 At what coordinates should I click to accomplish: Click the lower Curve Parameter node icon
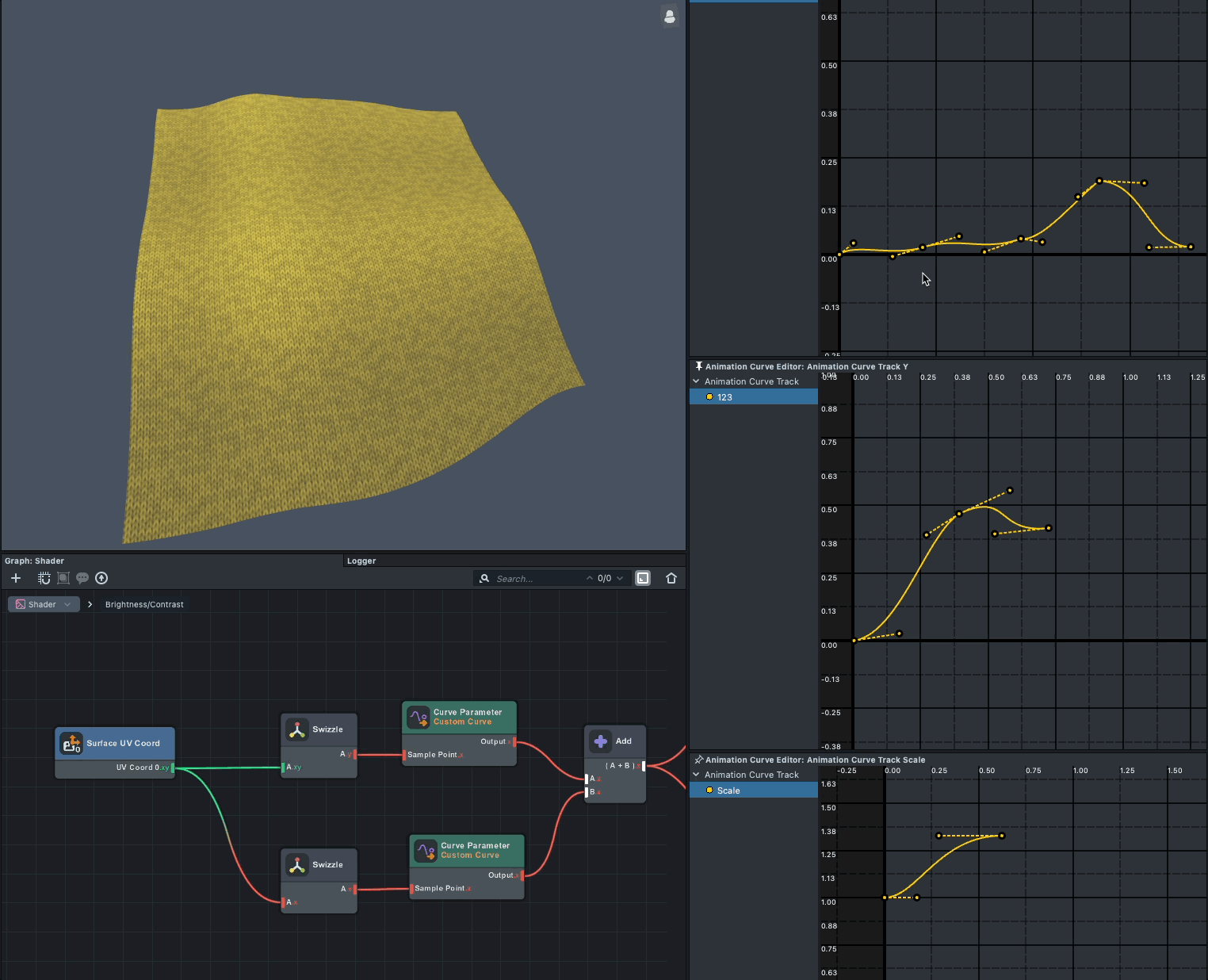pyautogui.click(x=426, y=851)
